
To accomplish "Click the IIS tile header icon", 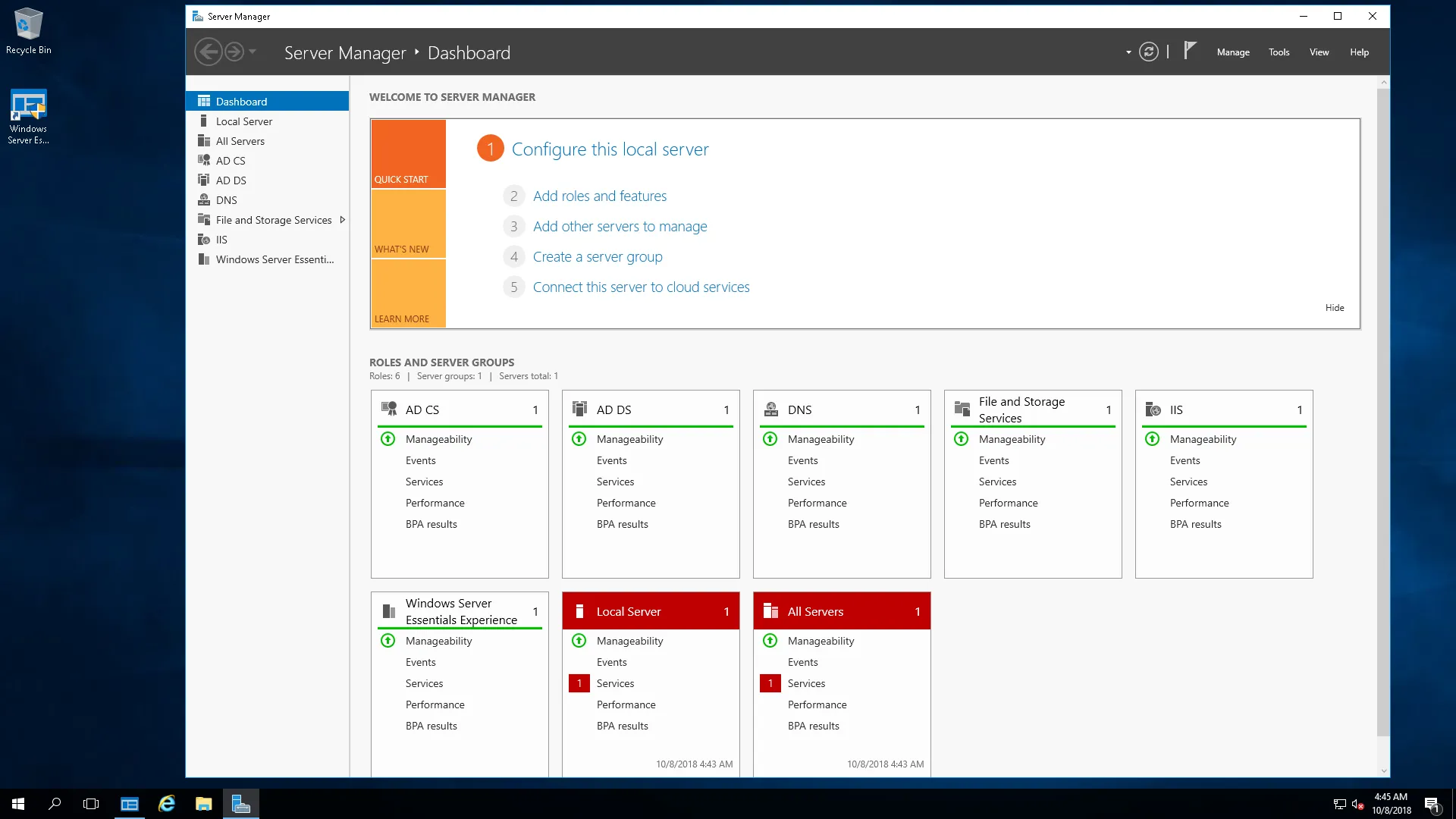I will click(1153, 409).
